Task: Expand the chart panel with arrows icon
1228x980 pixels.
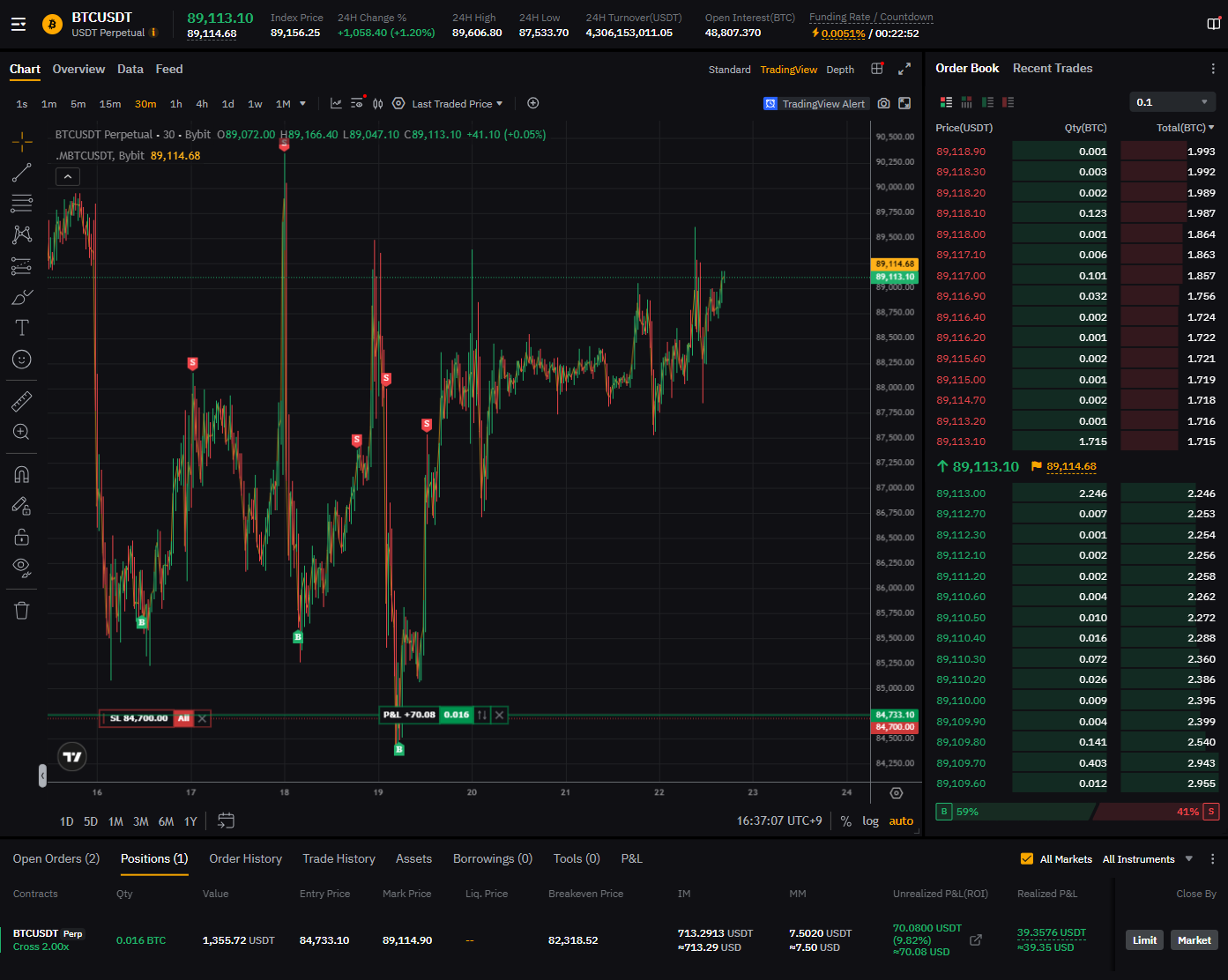Action: tap(904, 69)
